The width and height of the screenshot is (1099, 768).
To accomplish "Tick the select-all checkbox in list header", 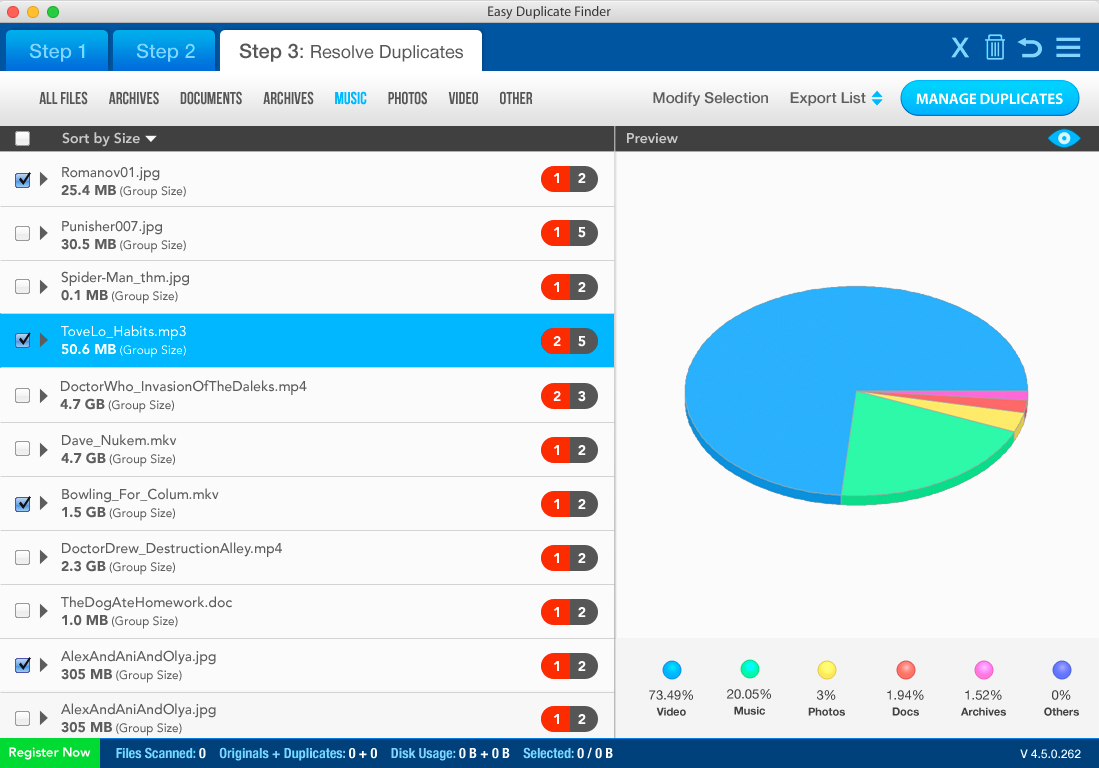I will pos(23,139).
